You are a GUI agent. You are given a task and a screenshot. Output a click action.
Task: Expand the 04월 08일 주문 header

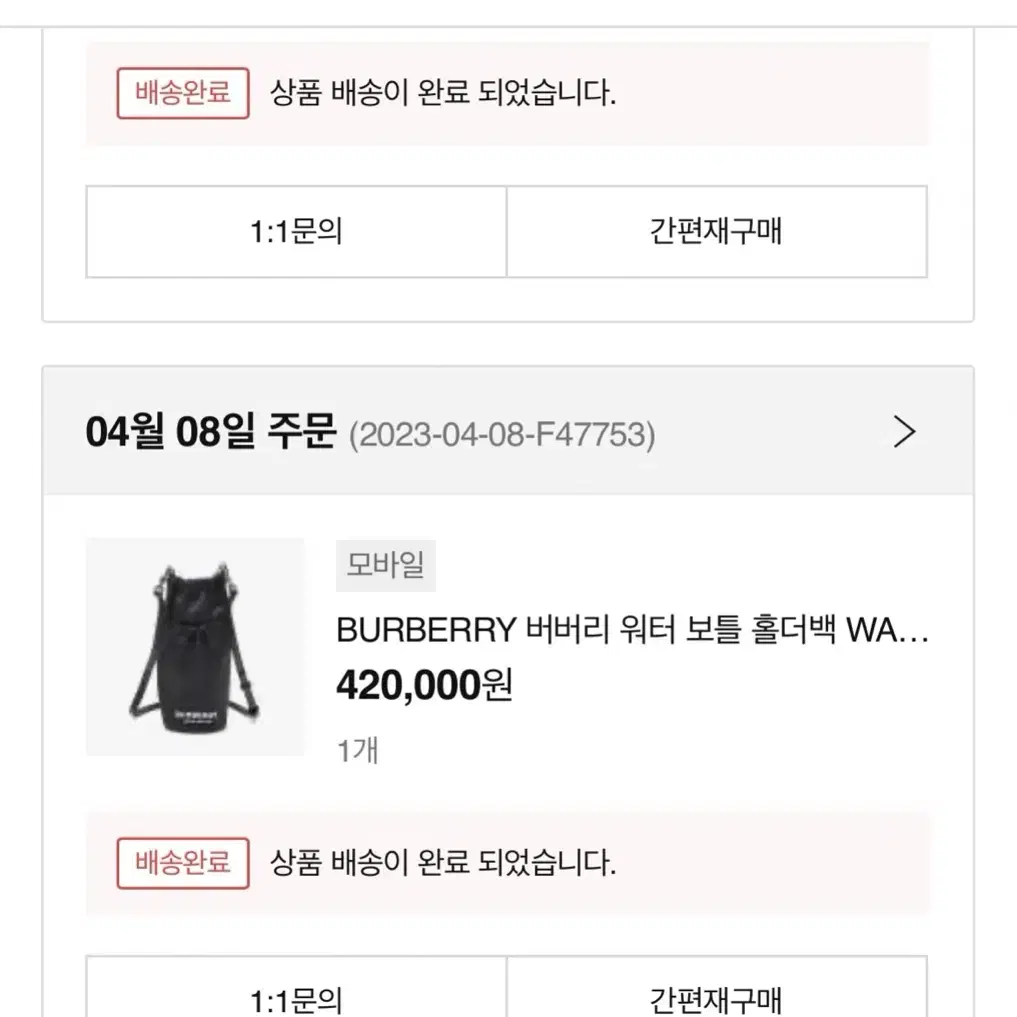(x=211, y=432)
